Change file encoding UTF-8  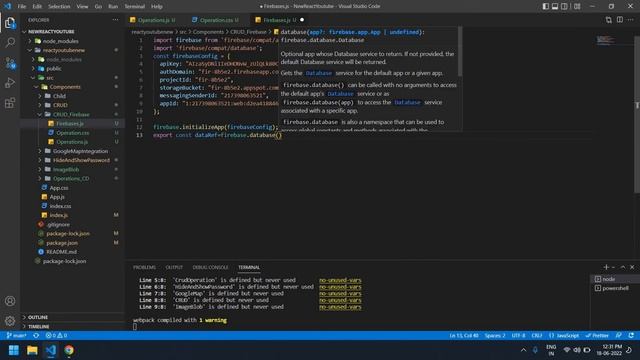[x=518, y=336]
